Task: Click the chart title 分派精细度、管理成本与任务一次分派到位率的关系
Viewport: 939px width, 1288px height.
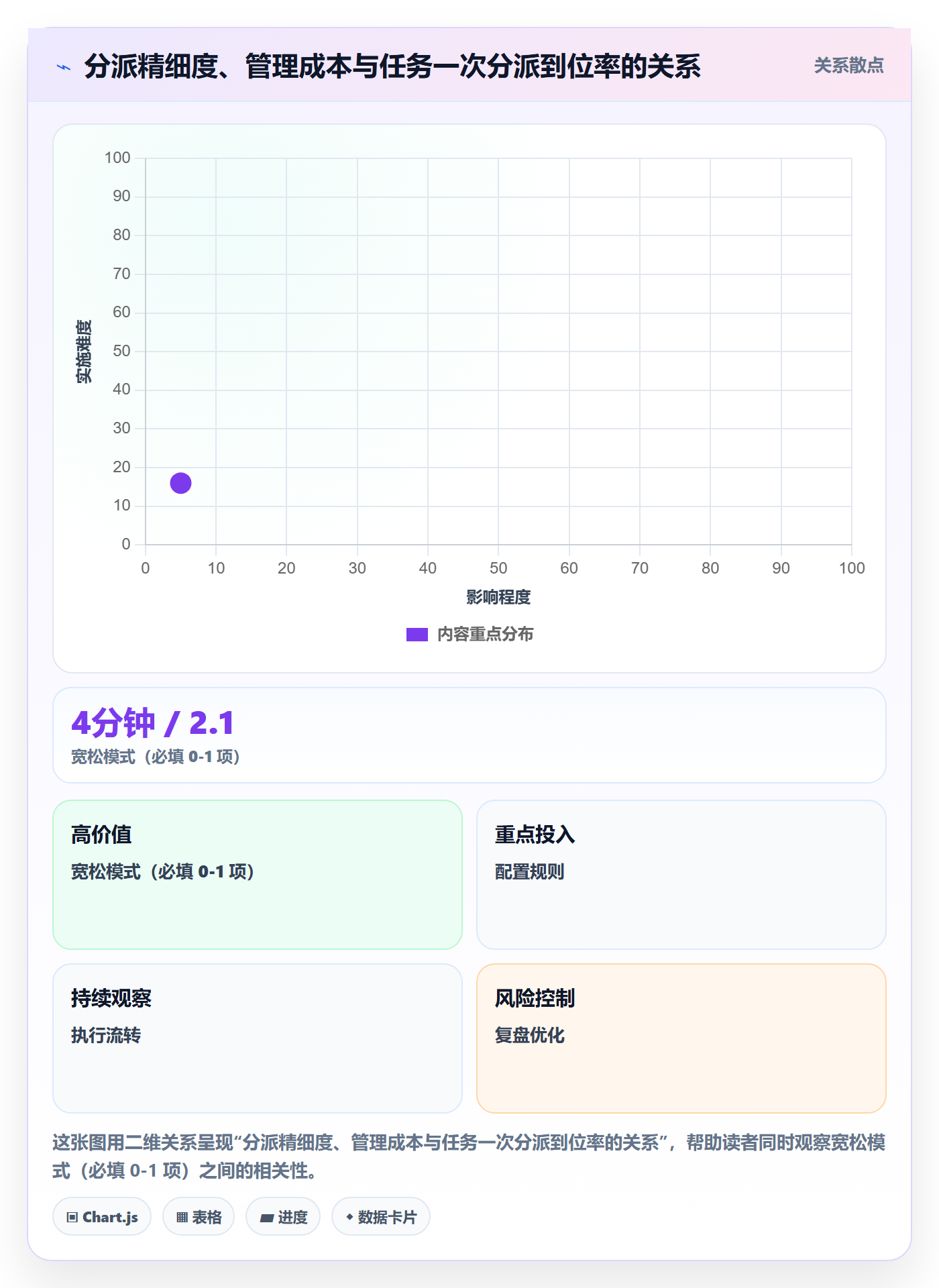Action: click(392, 66)
